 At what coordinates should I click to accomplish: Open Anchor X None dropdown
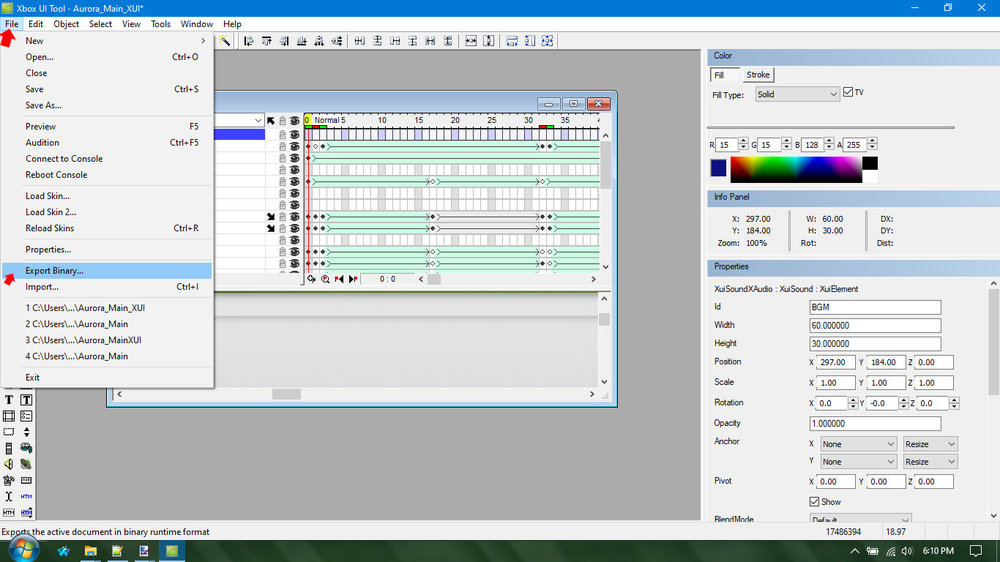[x=858, y=444]
